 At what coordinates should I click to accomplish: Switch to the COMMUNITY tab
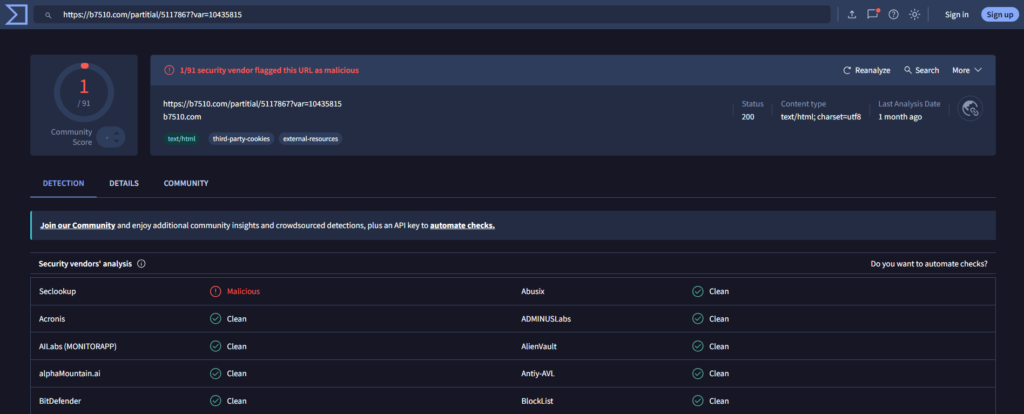coord(186,183)
